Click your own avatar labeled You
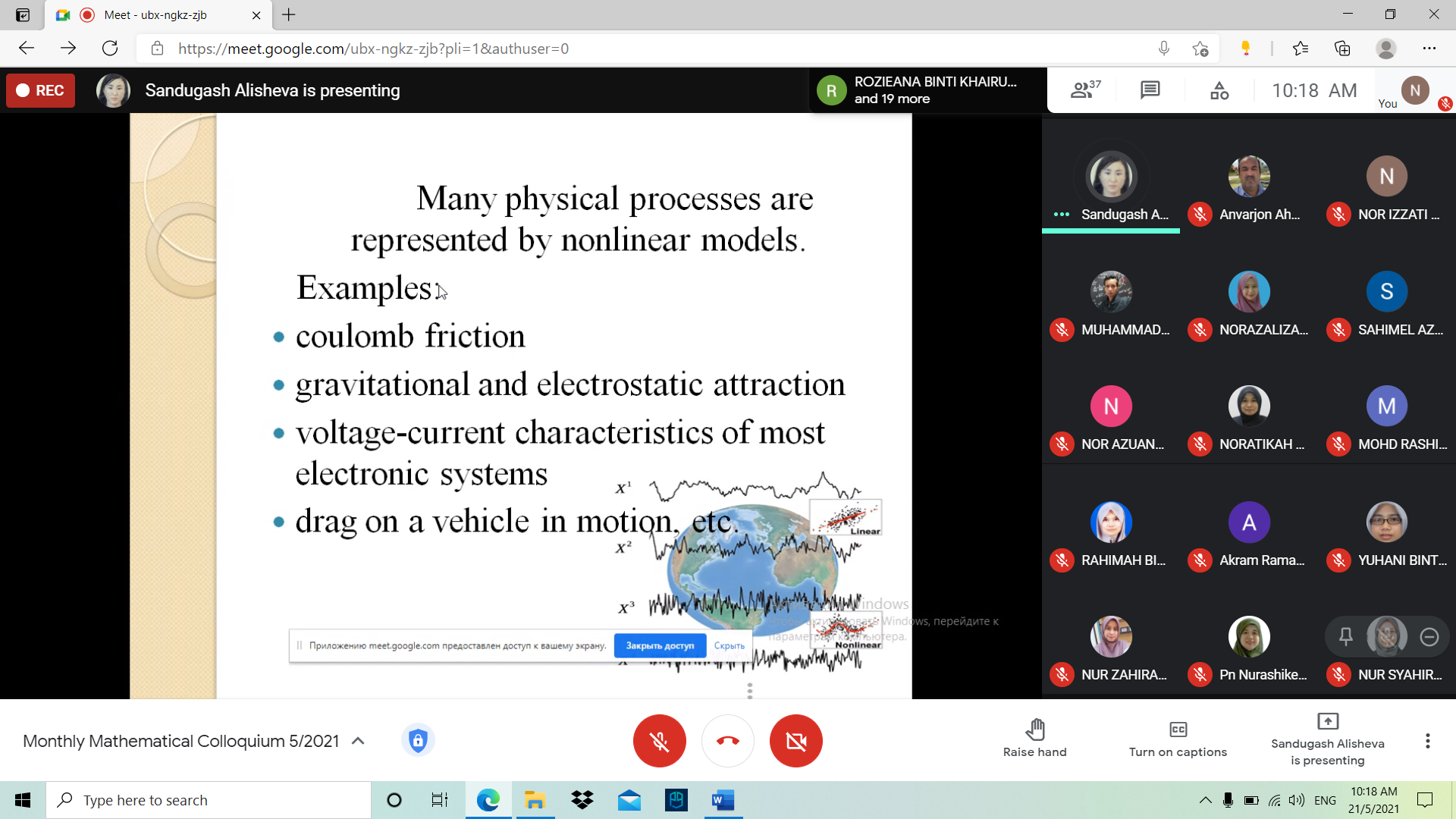 click(1414, 91)
